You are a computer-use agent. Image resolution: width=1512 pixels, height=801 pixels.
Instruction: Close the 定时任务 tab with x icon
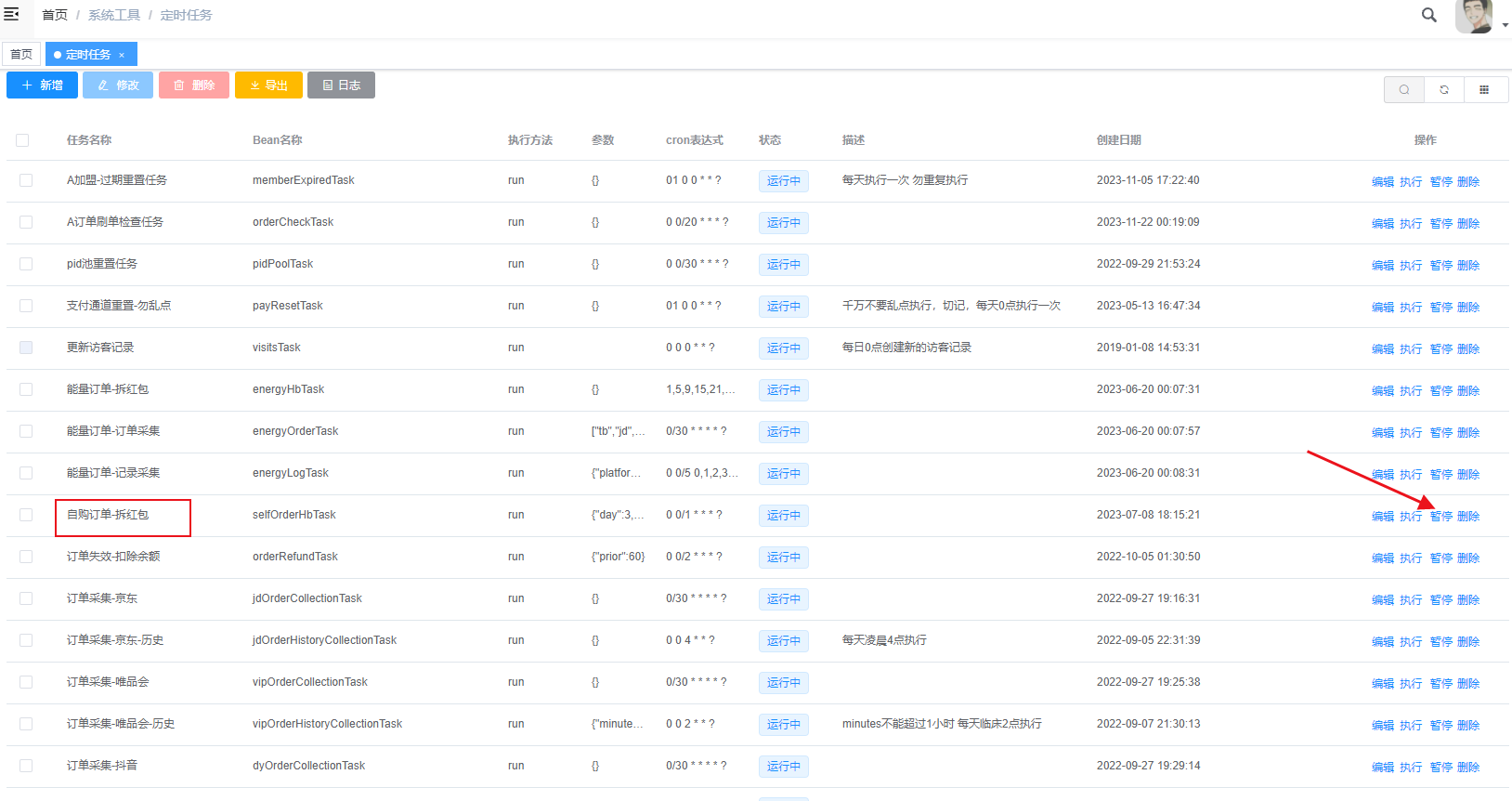[x=122, y=55]
